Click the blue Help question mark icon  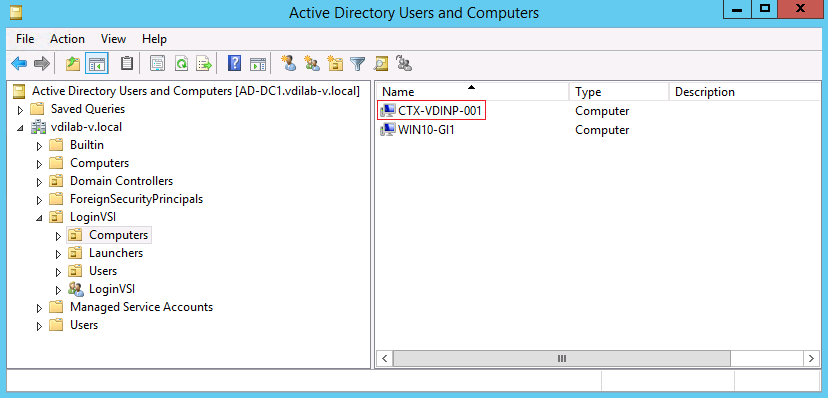tap(234, 64)
